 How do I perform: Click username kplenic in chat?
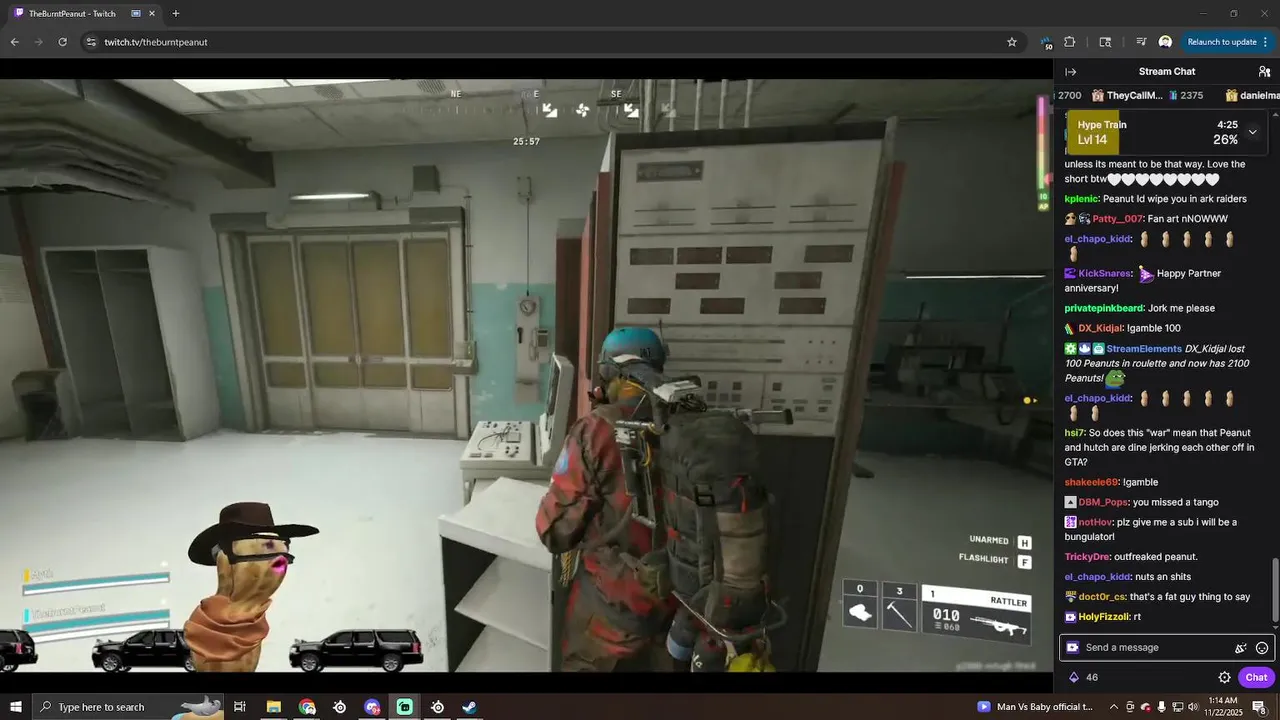point(1081,199)
